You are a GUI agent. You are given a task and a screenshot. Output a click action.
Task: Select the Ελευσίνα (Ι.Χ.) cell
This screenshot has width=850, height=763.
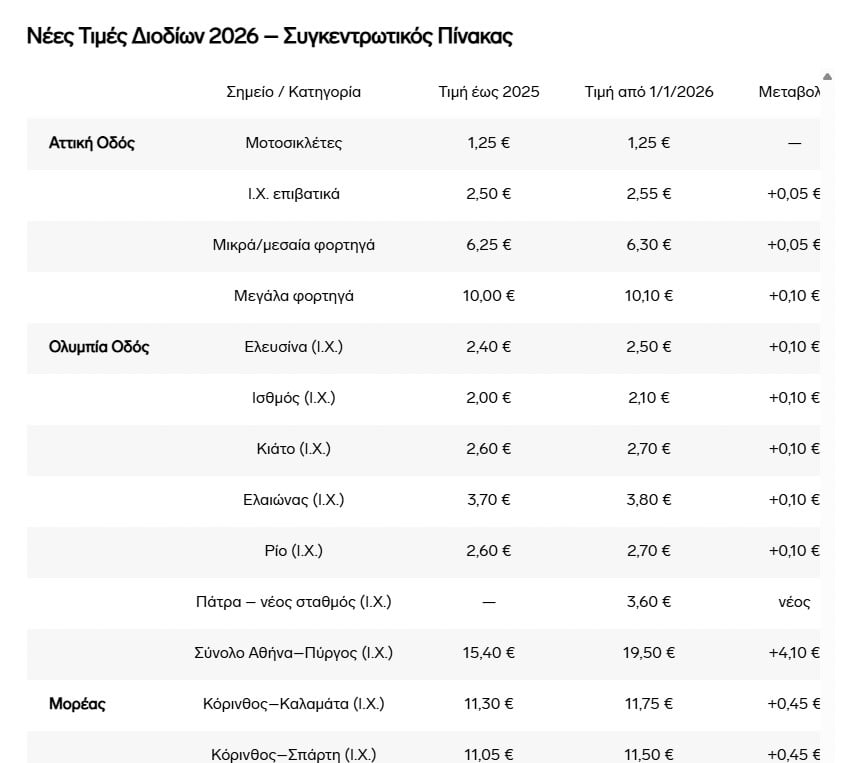click(x=293, y=347)
